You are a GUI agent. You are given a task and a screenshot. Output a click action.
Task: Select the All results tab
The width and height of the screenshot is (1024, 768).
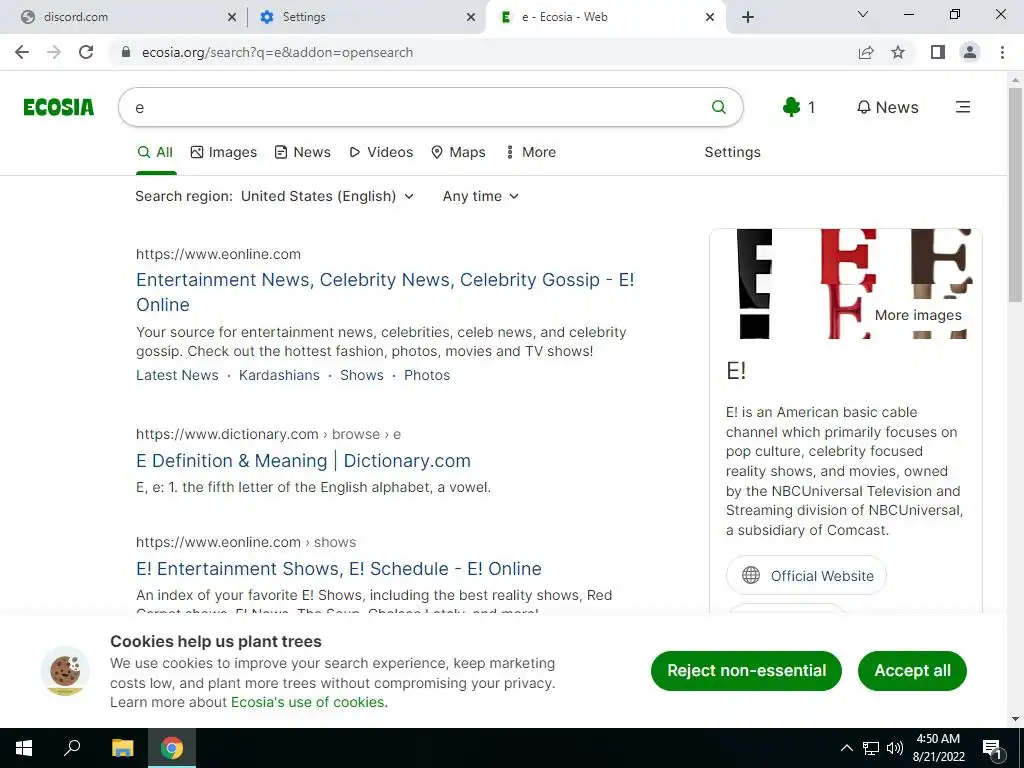[155, 152]
